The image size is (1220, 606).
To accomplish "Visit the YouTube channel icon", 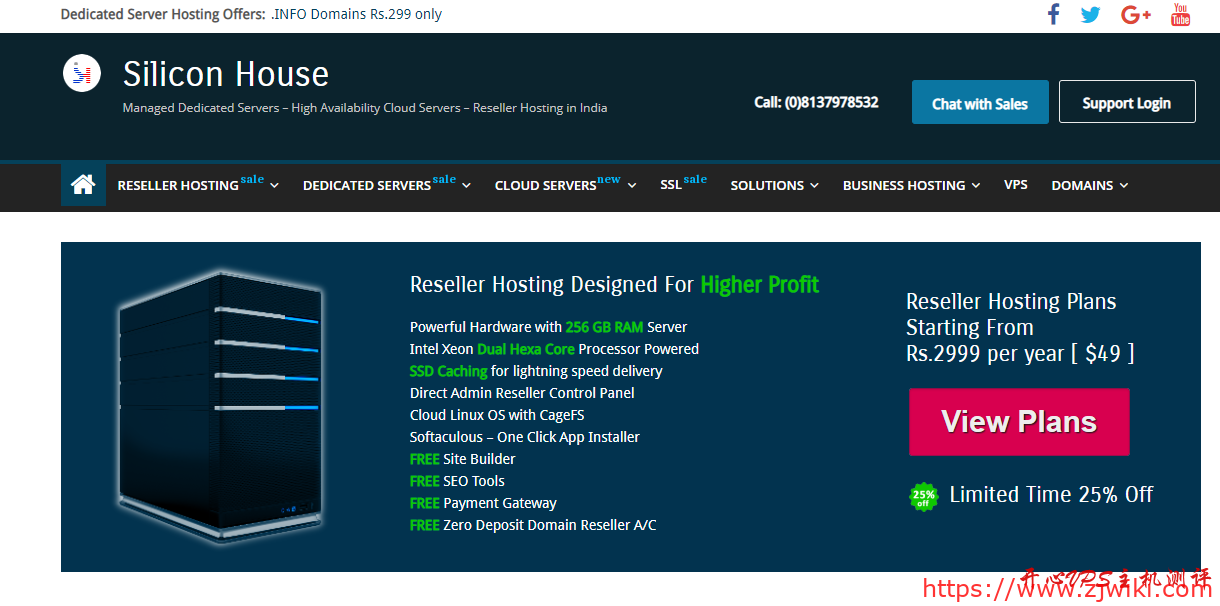I will pyautogui.click(x=1181, y=14).
